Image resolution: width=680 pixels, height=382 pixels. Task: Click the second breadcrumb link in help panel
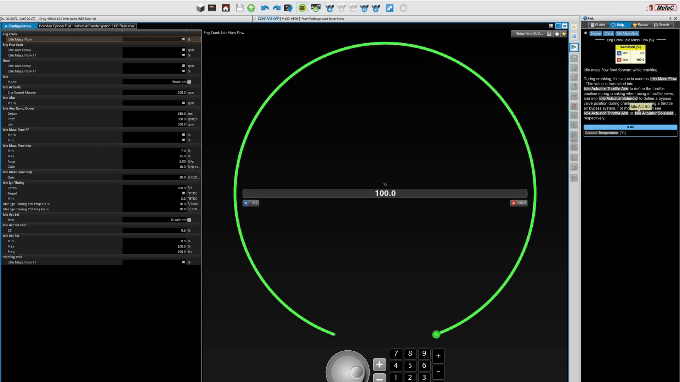pos(608,33)
